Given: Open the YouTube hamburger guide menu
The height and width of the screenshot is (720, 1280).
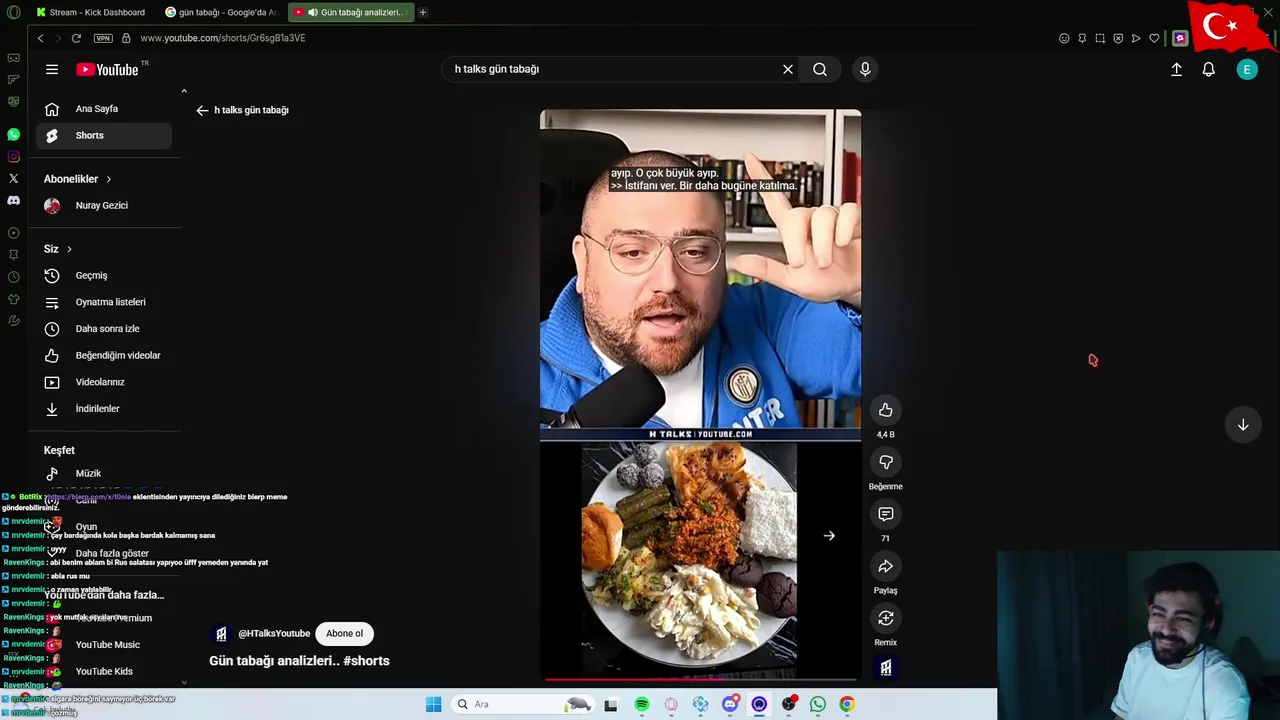Looking at the screenshot, I should (x=52, y=69).
